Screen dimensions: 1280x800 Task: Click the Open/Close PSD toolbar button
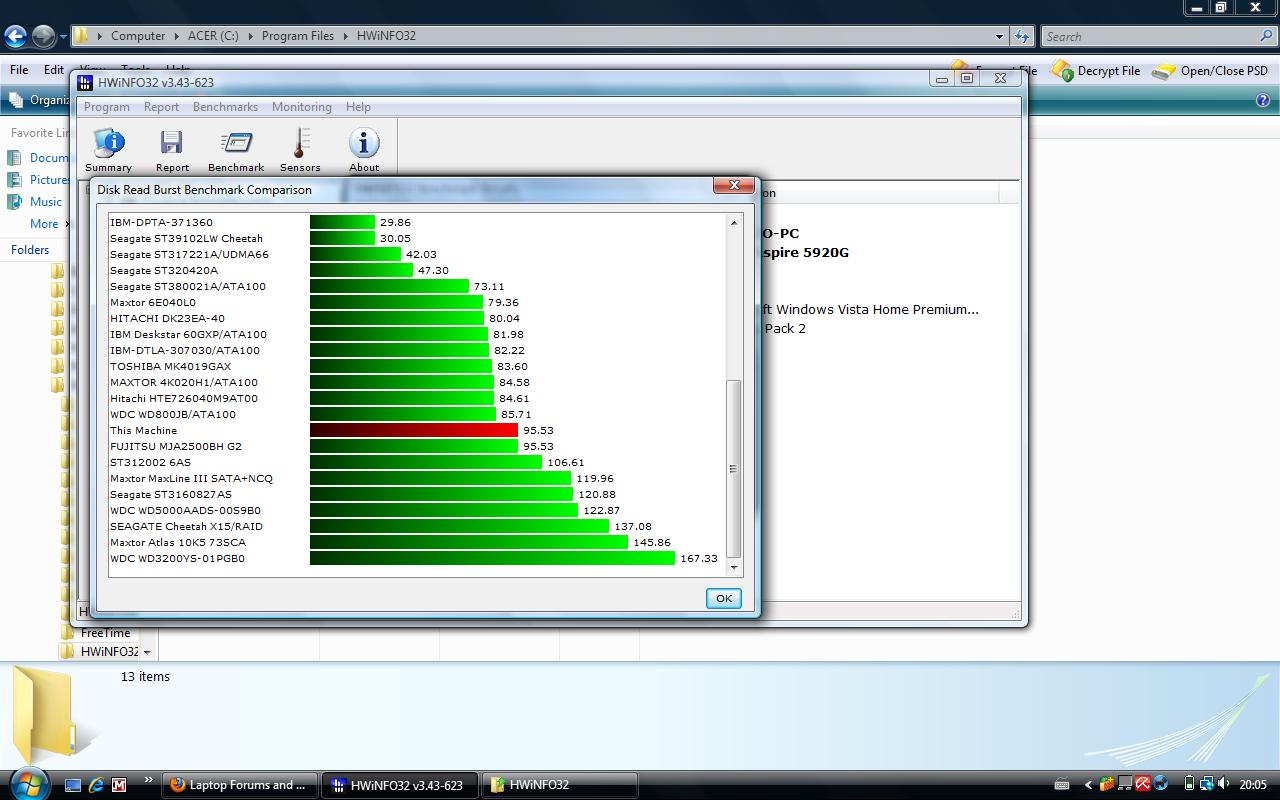(1210, 71)
